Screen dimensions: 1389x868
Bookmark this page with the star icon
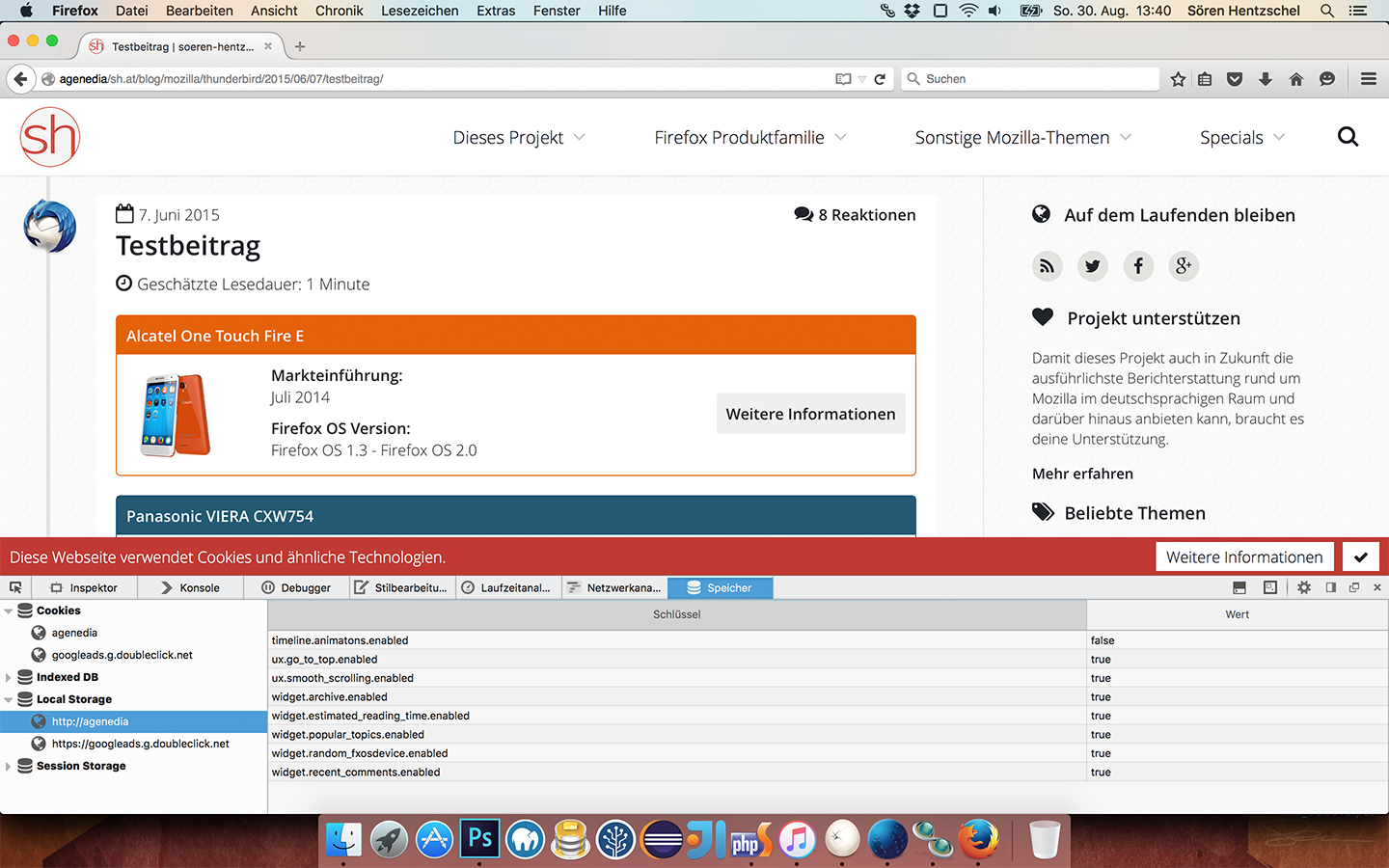(x=1178, y=79)
